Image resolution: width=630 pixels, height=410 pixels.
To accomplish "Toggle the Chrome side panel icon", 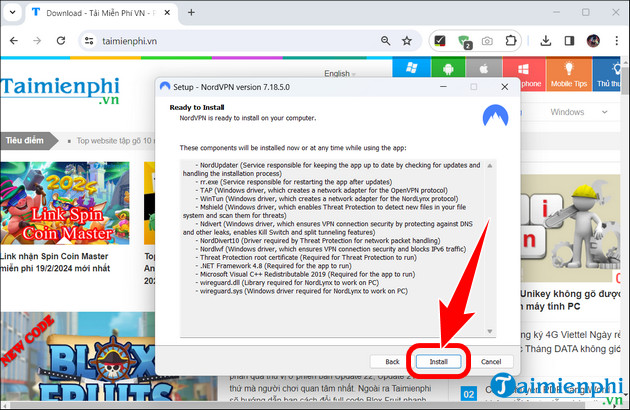I will pyautogui.click(x=569, y=41).
